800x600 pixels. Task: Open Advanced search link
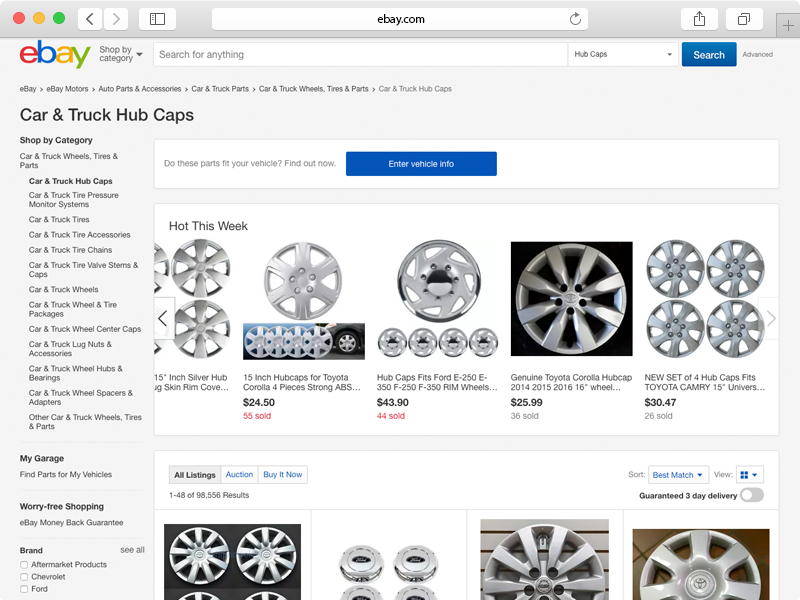(x=757, y=55)
